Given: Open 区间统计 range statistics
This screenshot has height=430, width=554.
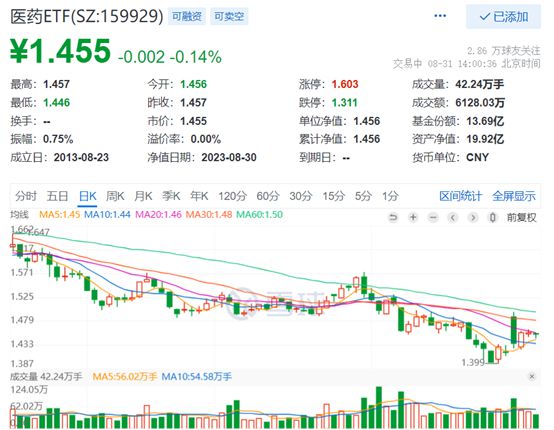Looking at the screenshot, I should coord(460,196).
